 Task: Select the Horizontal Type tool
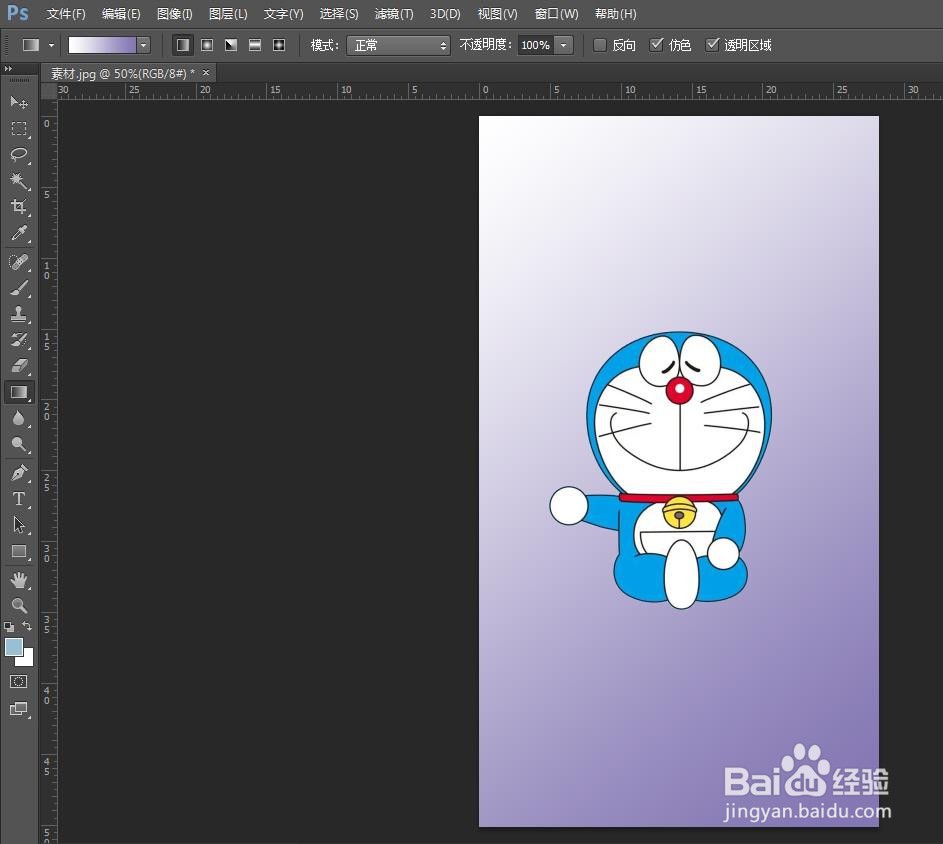pyautogui.click(x=19, y=499)
